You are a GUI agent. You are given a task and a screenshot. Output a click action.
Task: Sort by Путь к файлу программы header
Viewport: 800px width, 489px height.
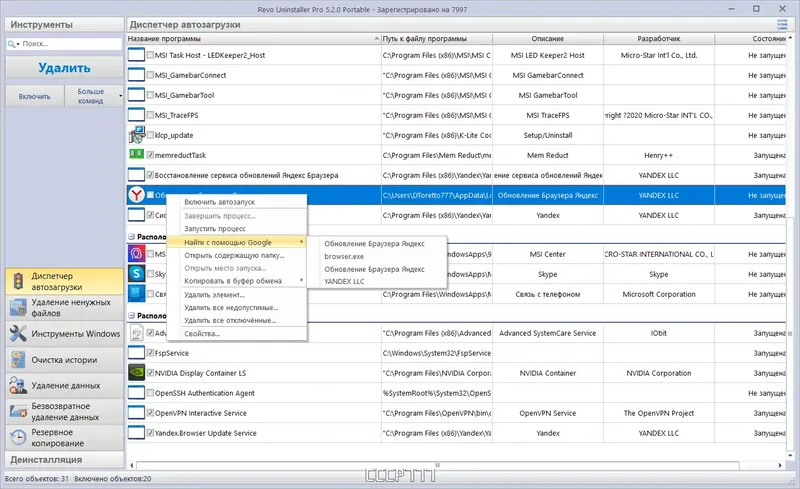pos(437,39)
